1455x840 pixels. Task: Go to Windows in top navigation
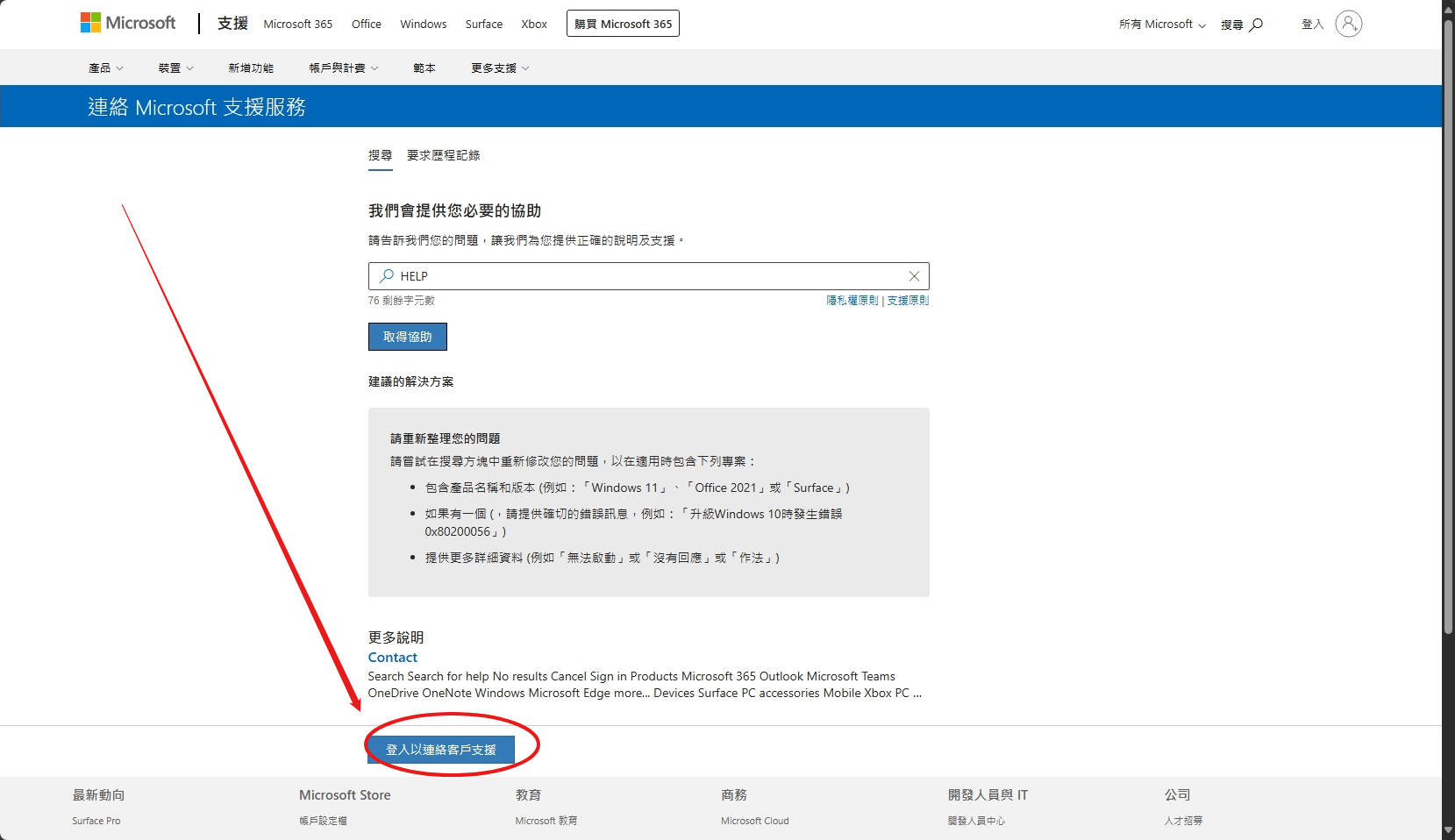[424, 25]
